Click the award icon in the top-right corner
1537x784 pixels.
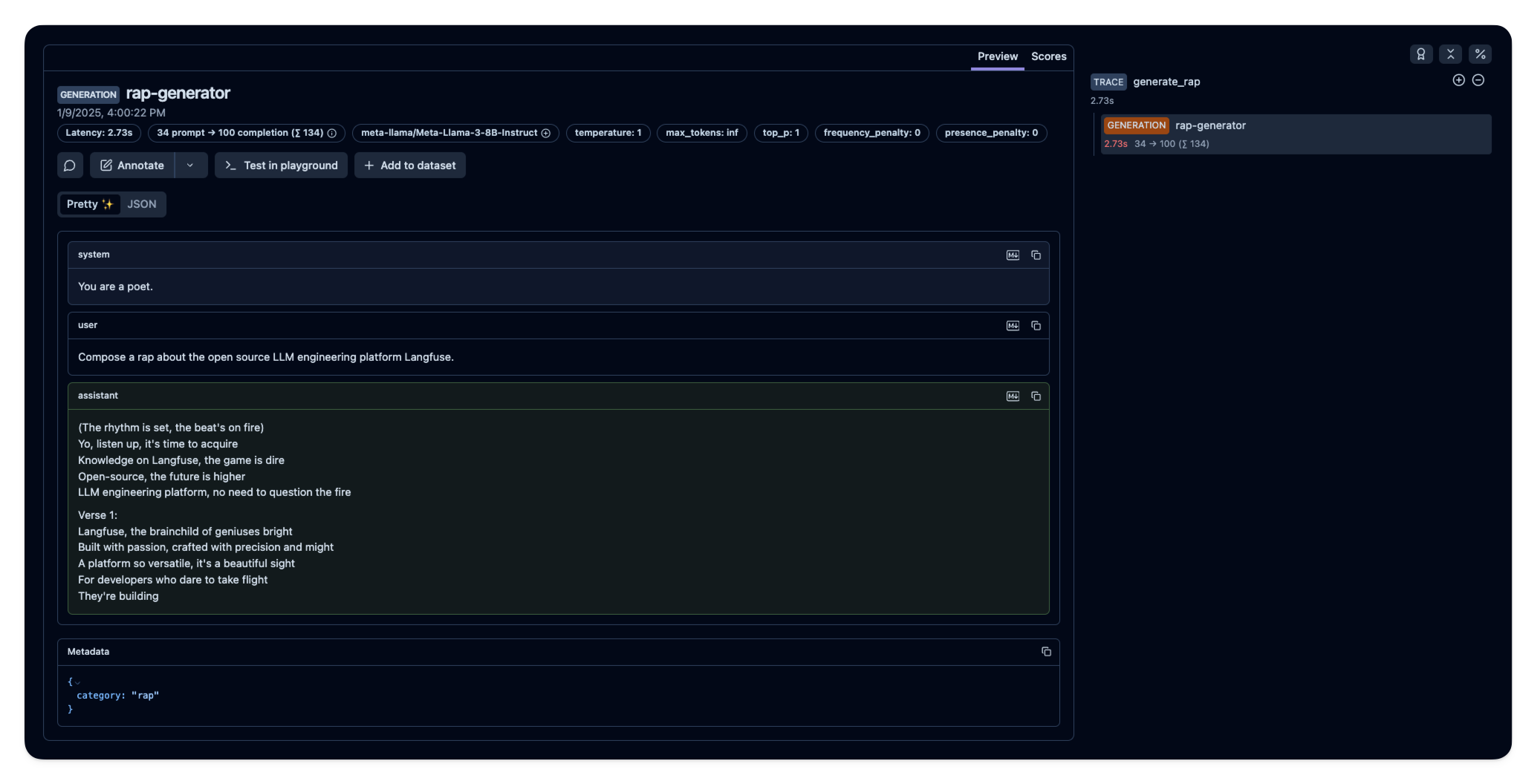click(1422, 53)
